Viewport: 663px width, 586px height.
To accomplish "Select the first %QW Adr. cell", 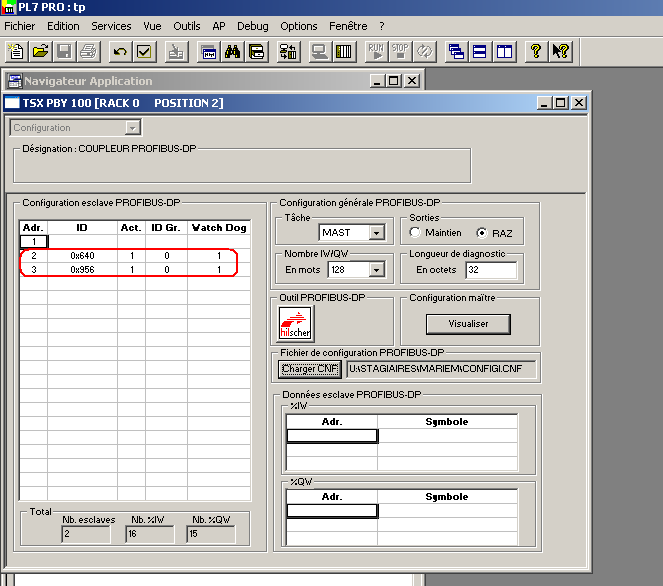I will tap(332, 511).
